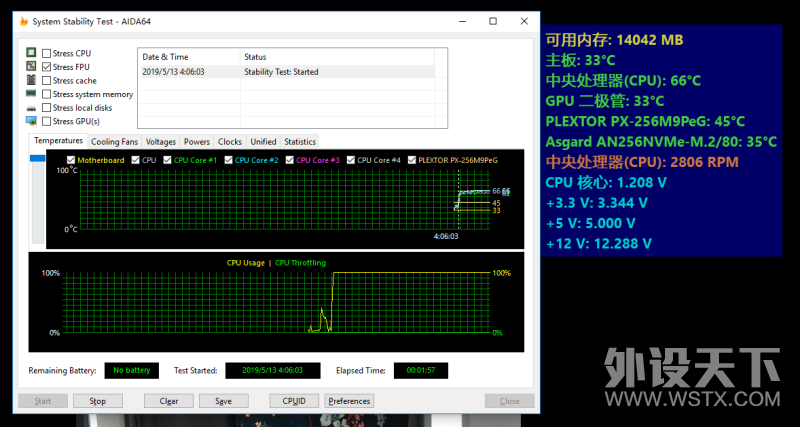Open the Voltages tab

tap(161, 142)
